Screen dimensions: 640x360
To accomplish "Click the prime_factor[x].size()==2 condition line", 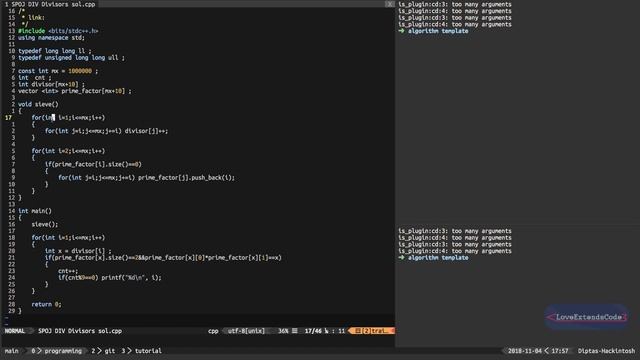I will (x=163, y=258).
